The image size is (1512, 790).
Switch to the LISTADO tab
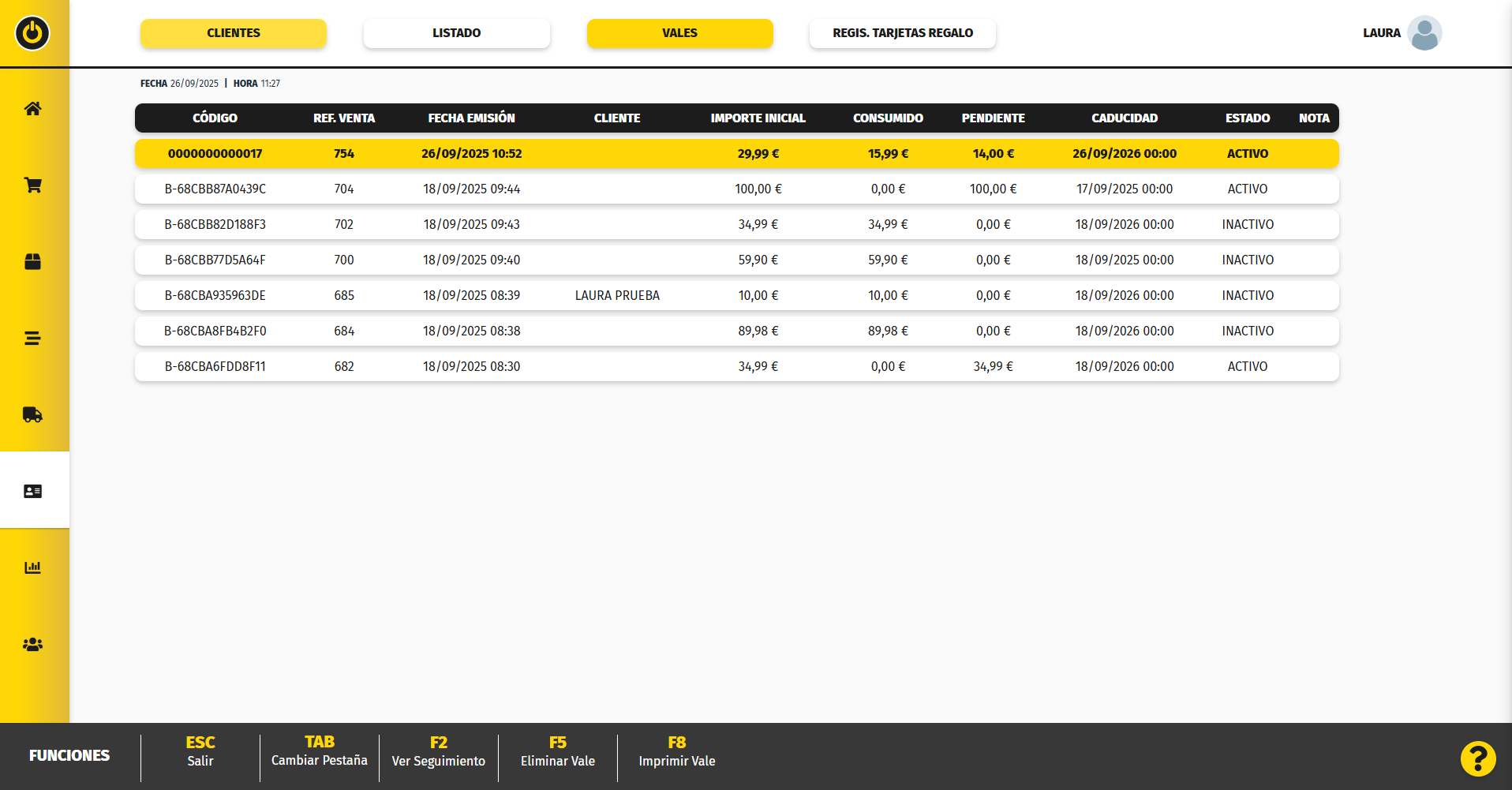point(456,33)
